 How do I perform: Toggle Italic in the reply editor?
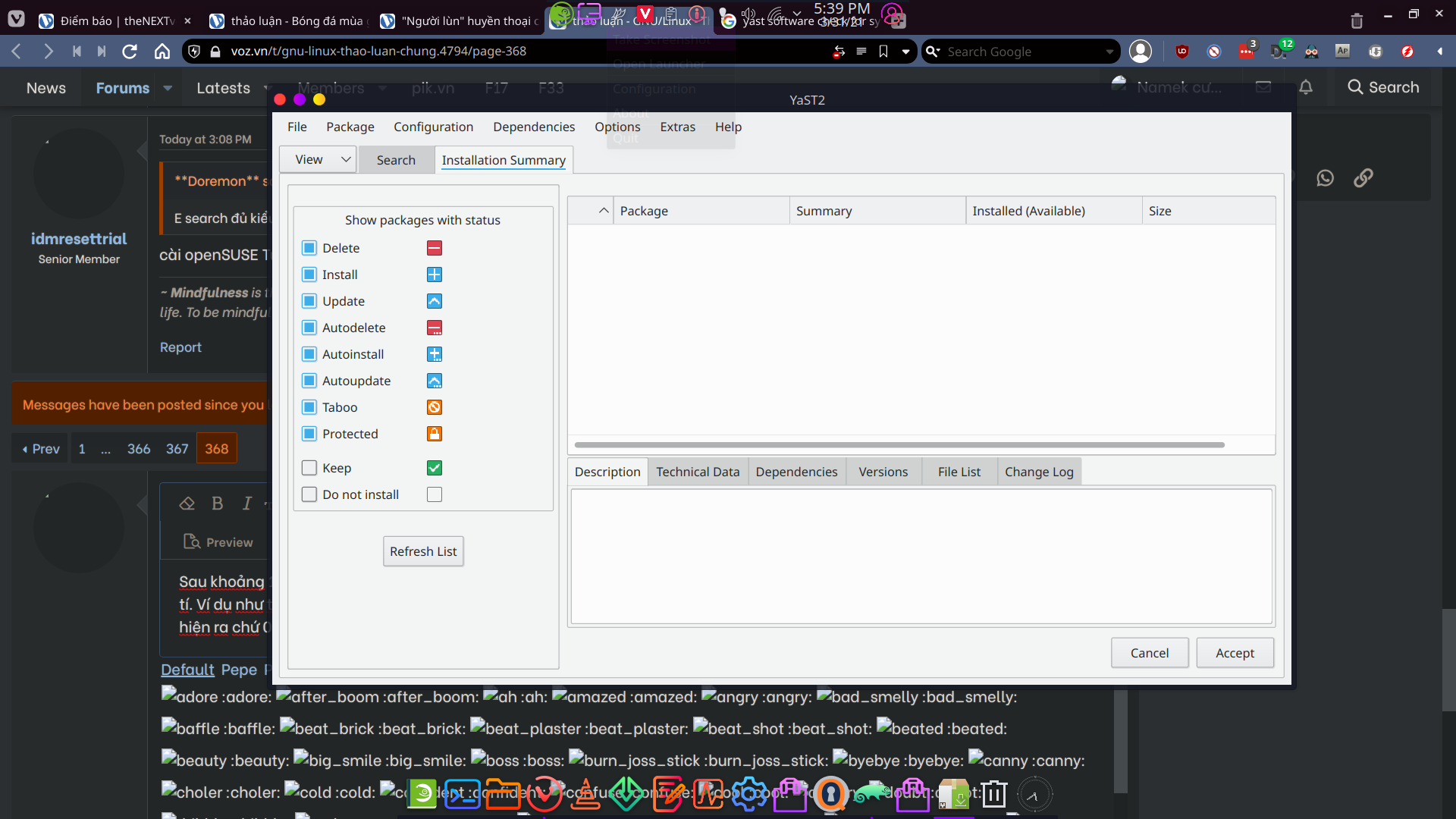click(247, 504)
